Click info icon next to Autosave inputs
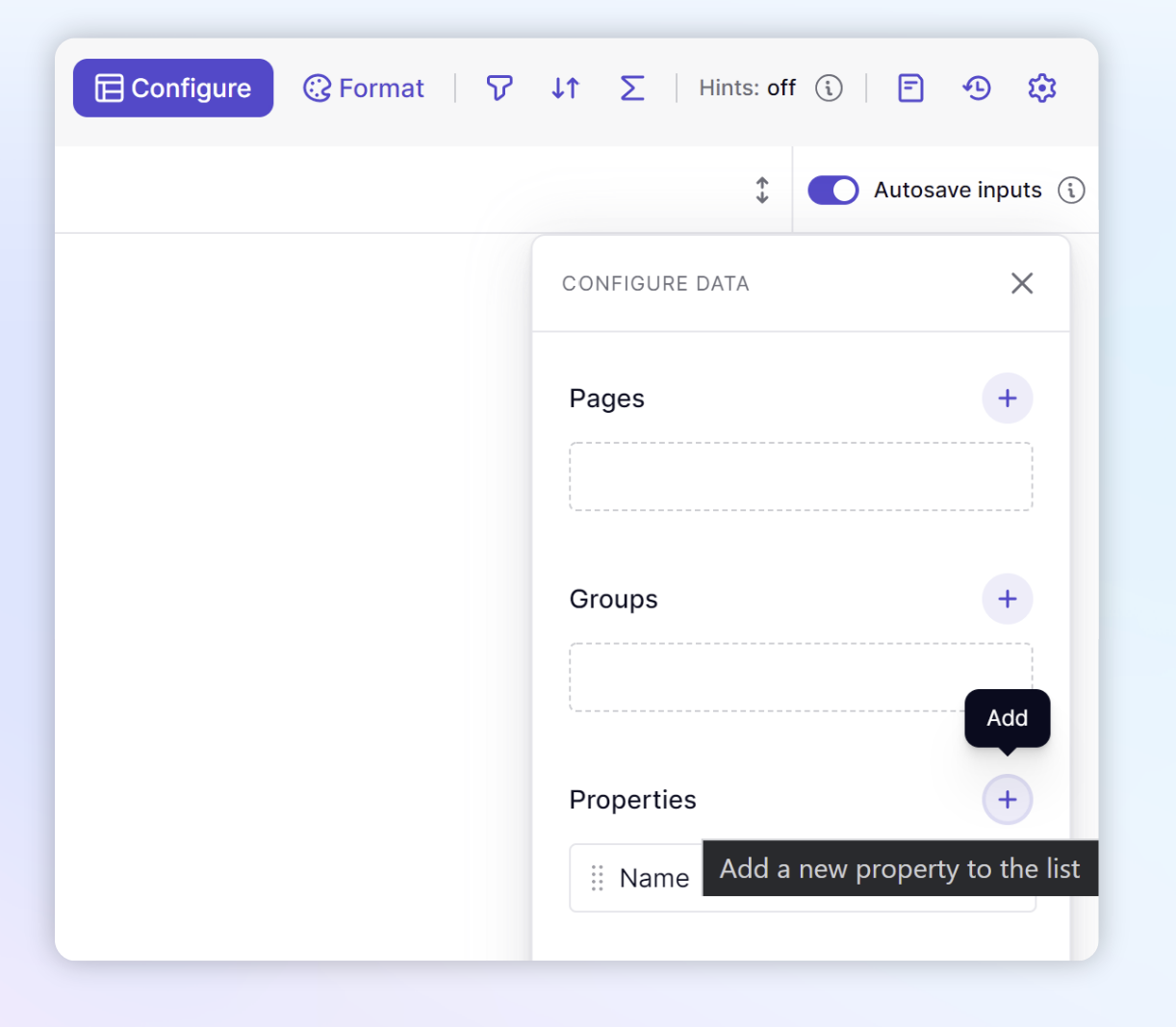This screenshot has height=1027, width=1176. click(x=1071, y=190)
